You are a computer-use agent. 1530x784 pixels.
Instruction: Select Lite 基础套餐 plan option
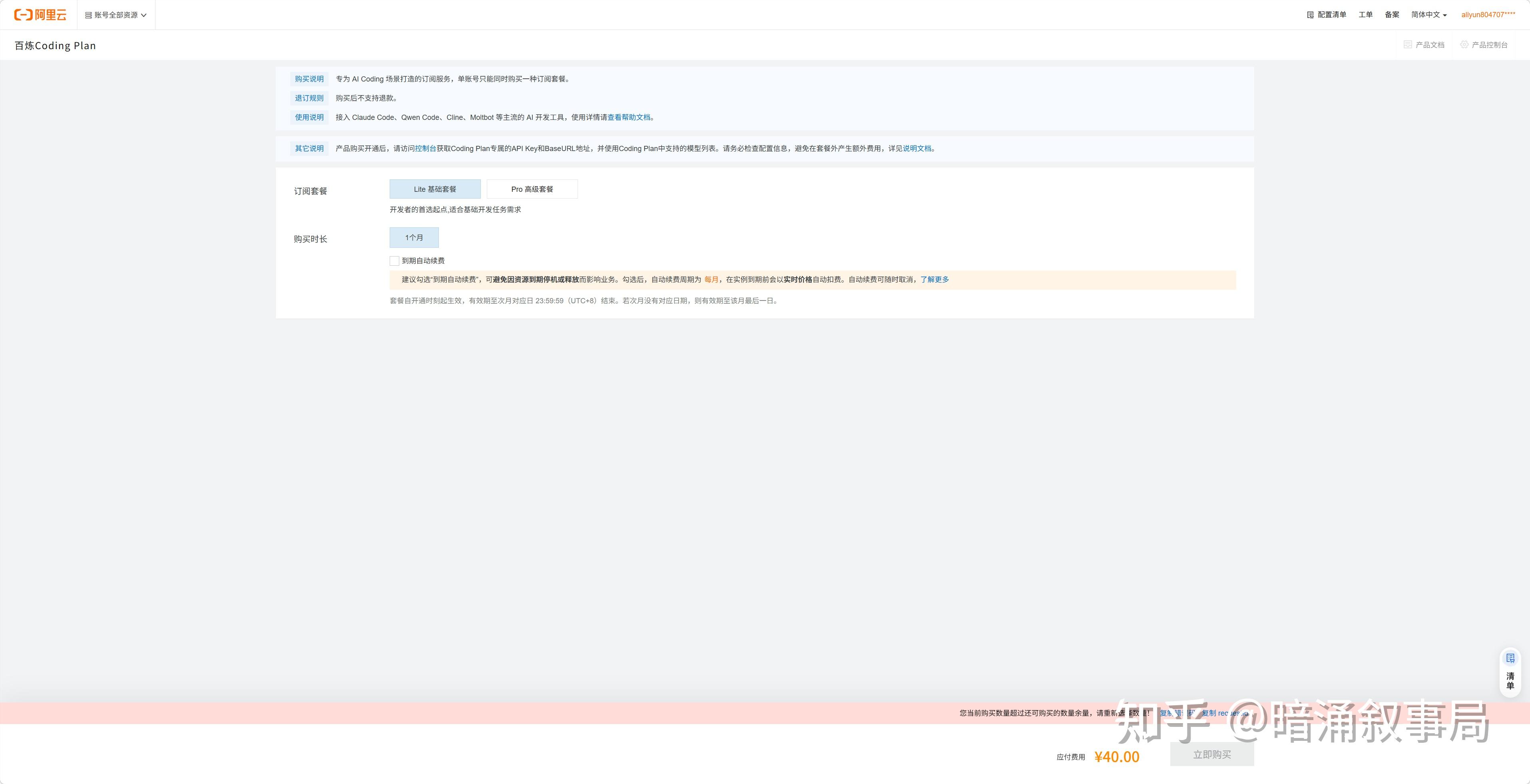[435, 189]
